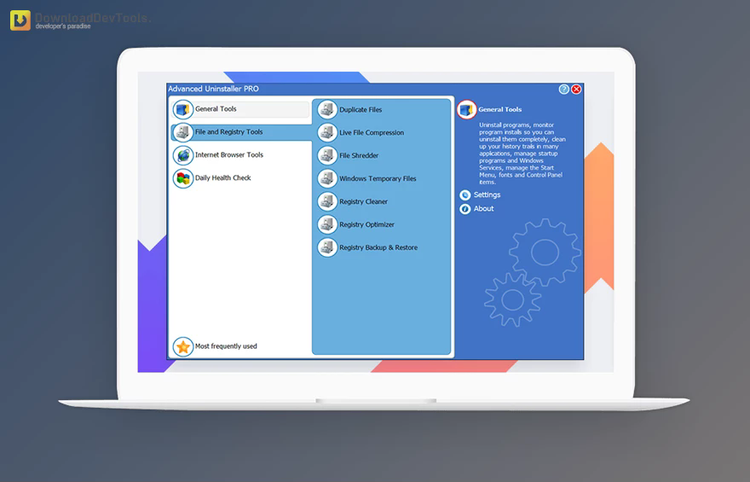The width and height of the screenshot is (750, 482).
Task: Click the Settings gear icon
Action: (x=465, y=195)
